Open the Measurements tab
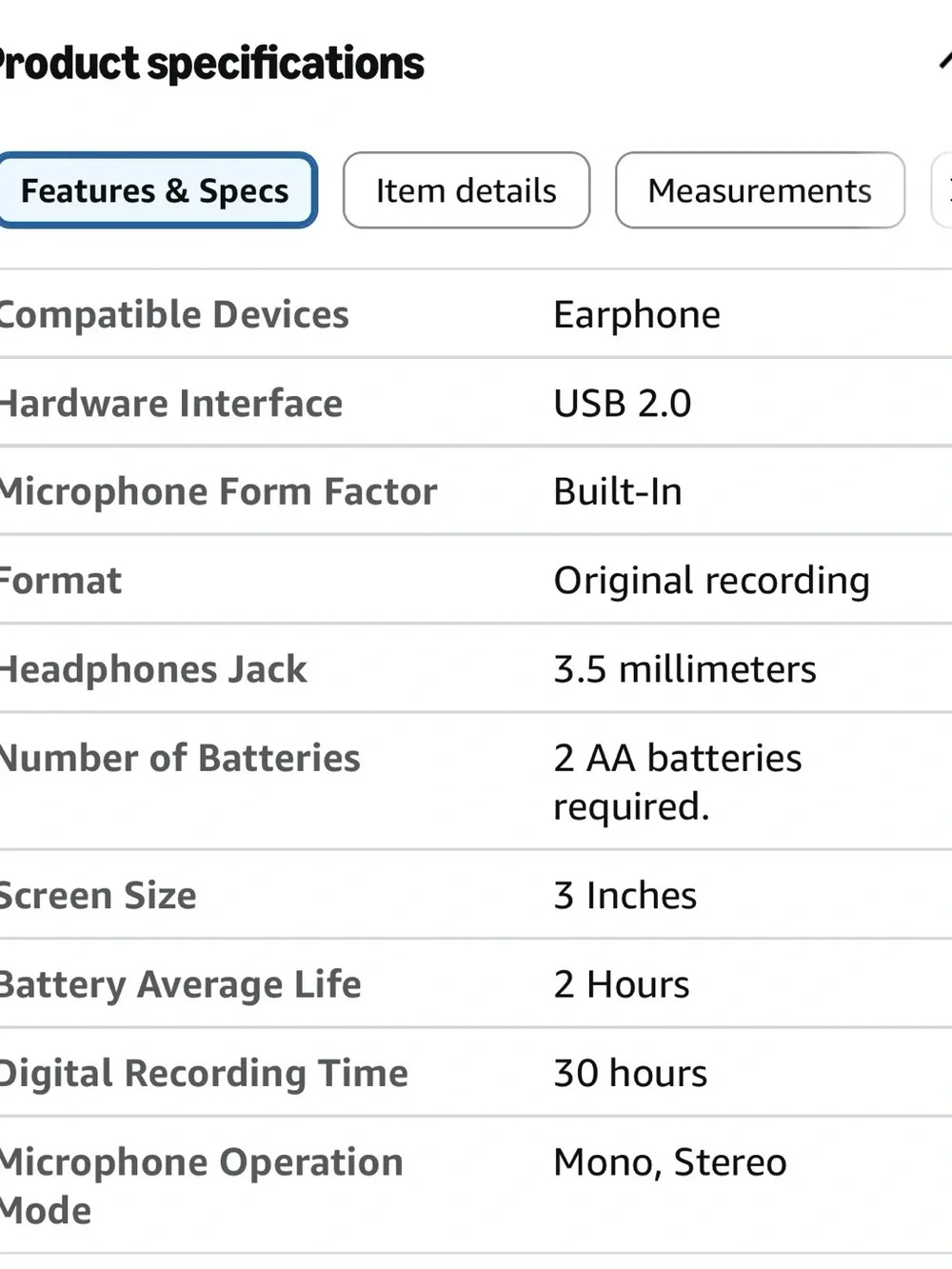Image resolution: width=952 pixels, height=1269 pixels. coord(760,190)
